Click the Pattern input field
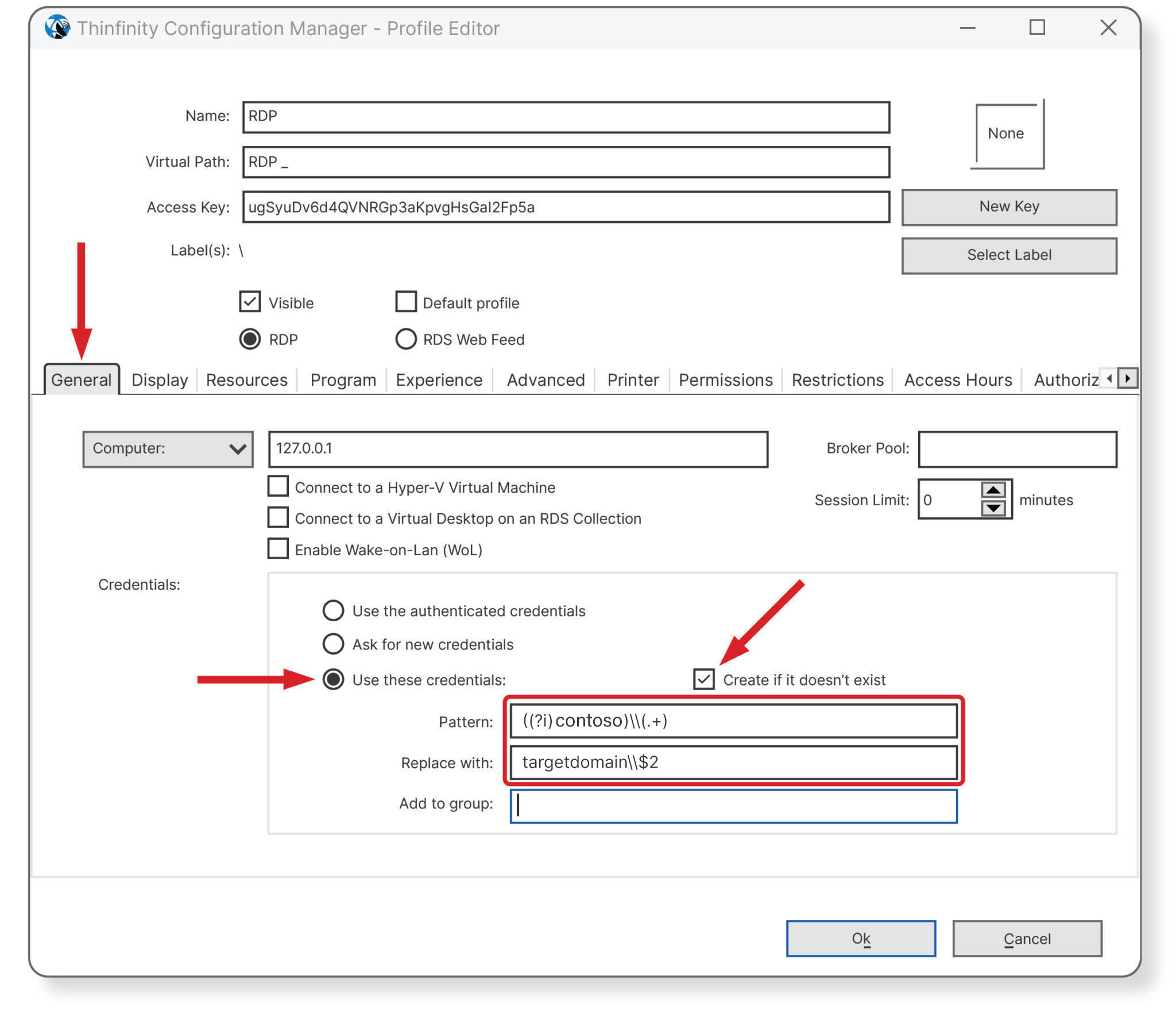Screen dimensions: 1176x1010 (734, 721)
